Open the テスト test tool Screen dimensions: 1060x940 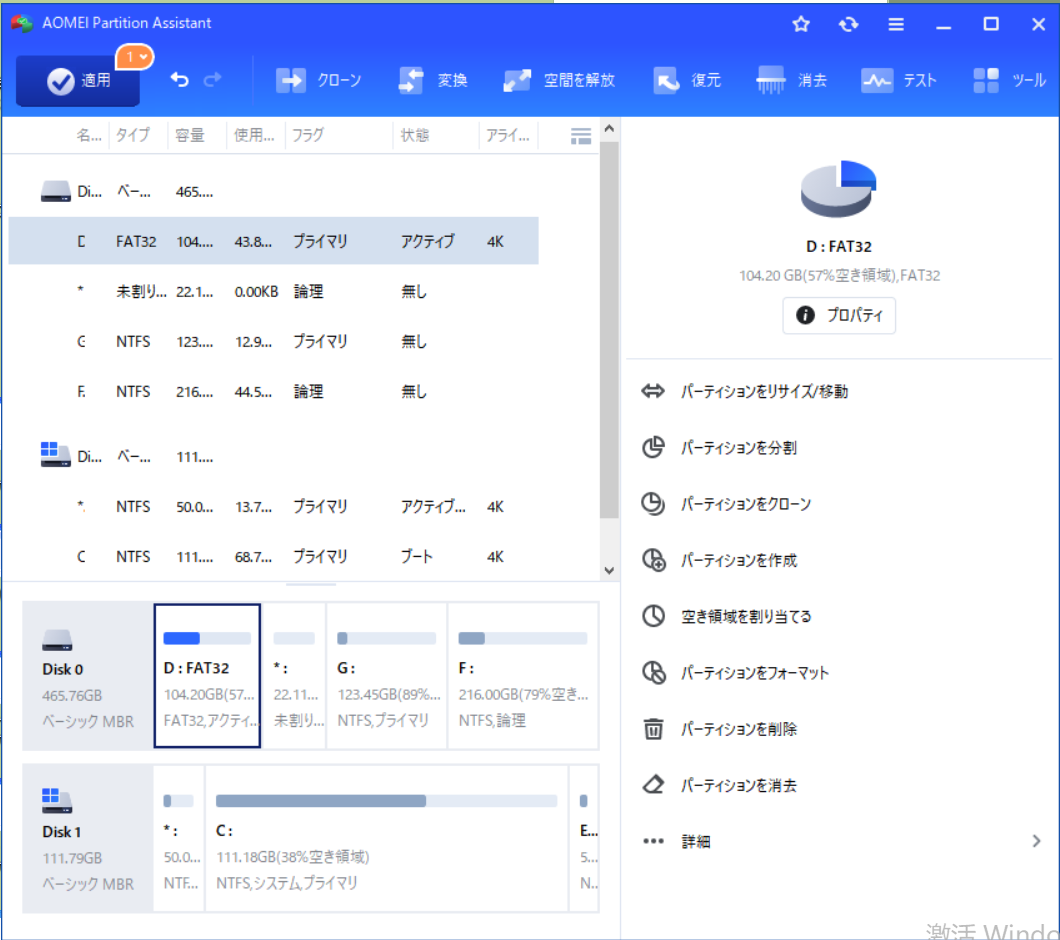[899, 80]
